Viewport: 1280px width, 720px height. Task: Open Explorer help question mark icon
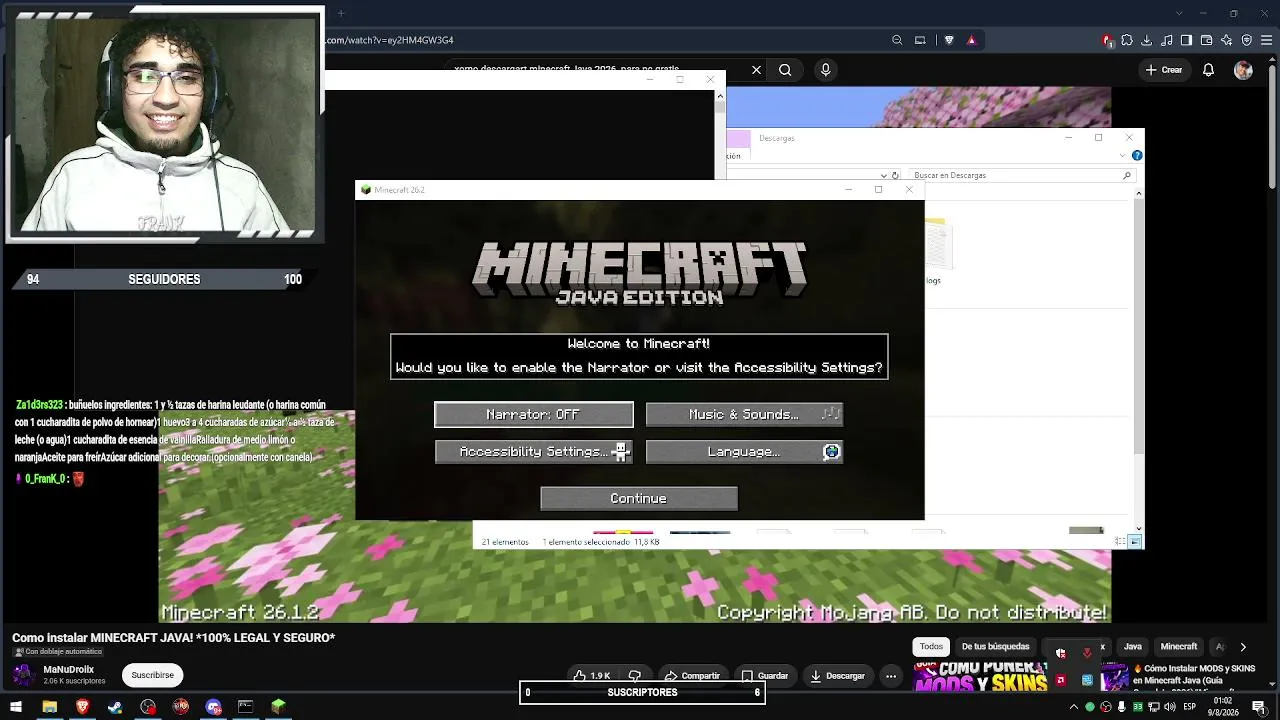1137,156
